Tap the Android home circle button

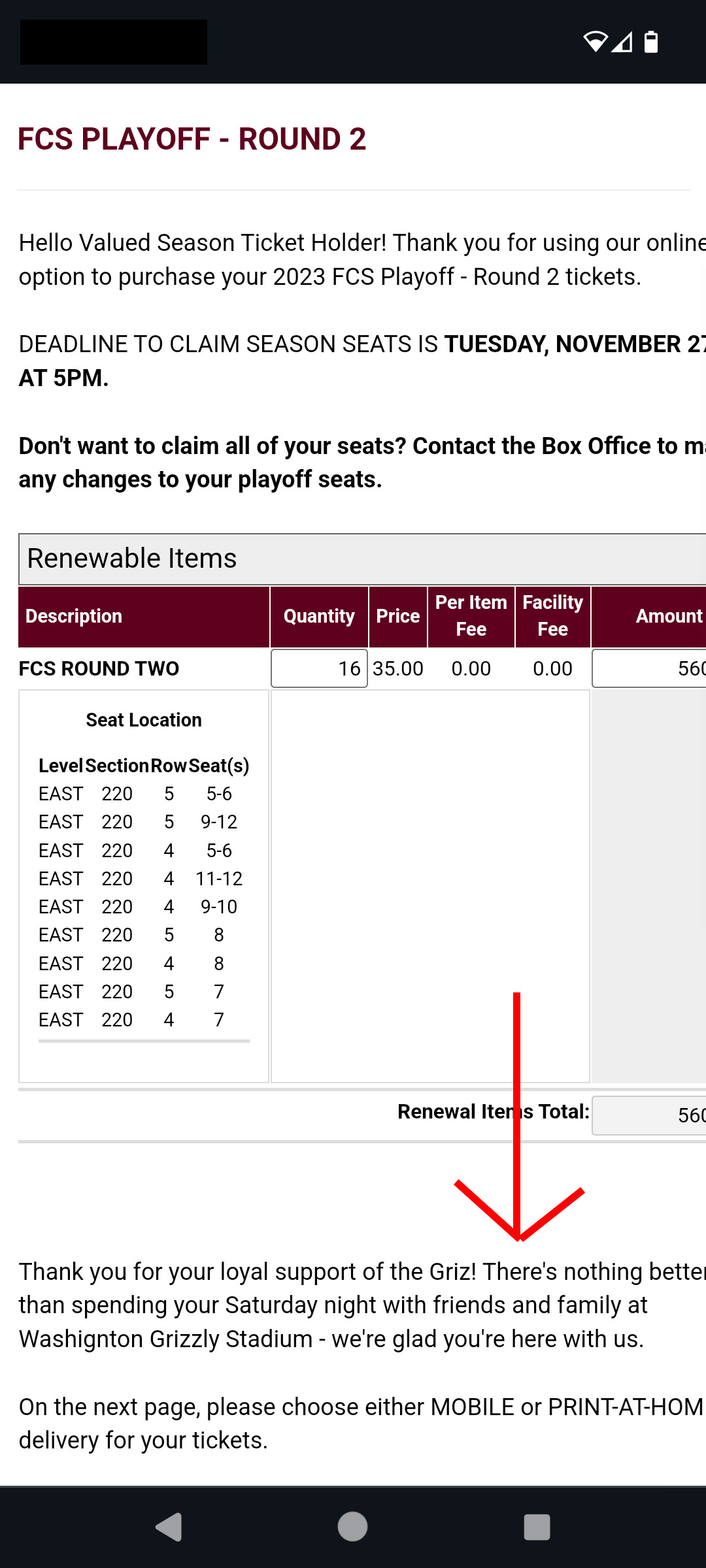pyautogui.click(x=352, y=1527)
